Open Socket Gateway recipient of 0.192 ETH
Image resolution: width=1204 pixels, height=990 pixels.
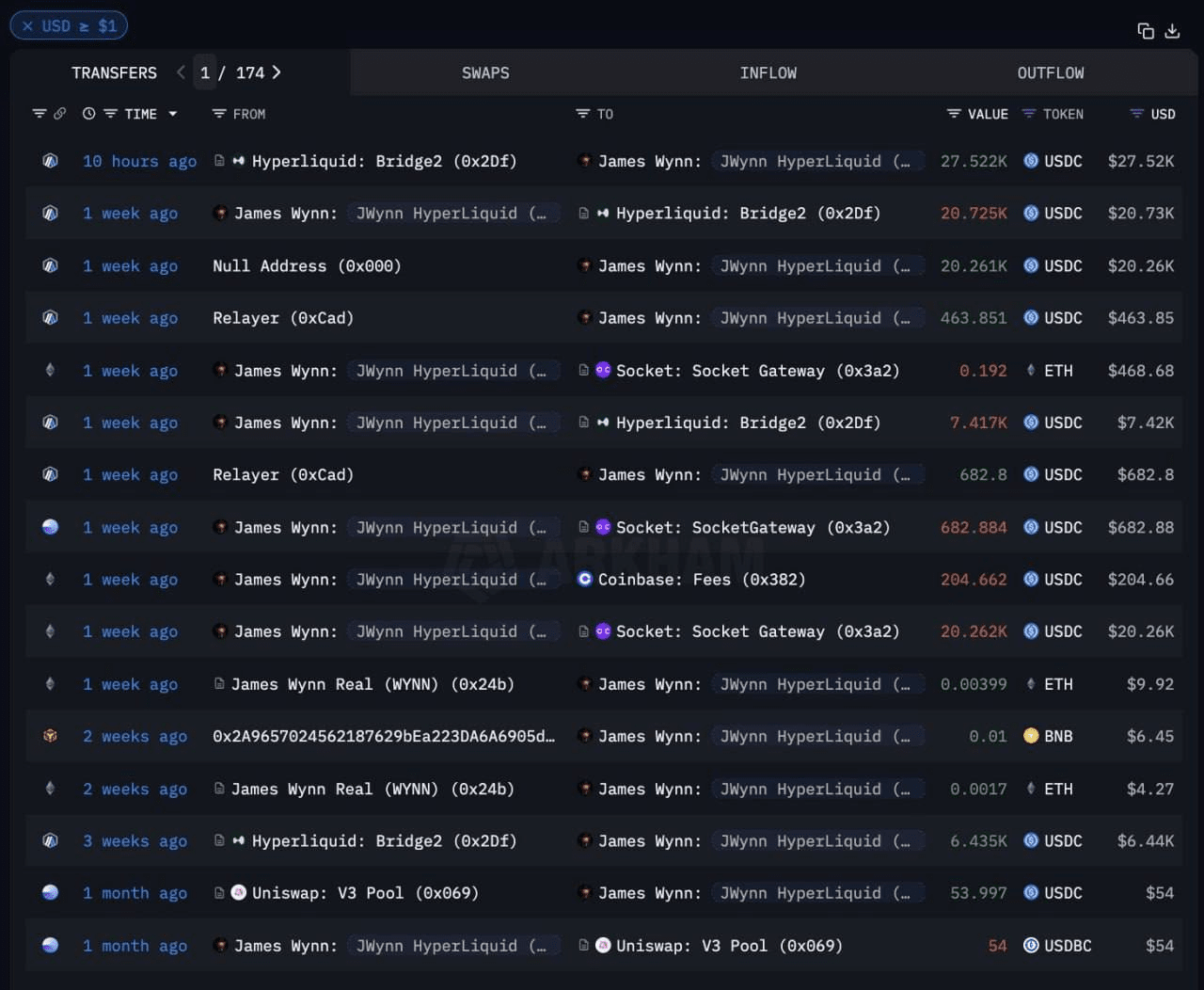(x=758, y=371)
